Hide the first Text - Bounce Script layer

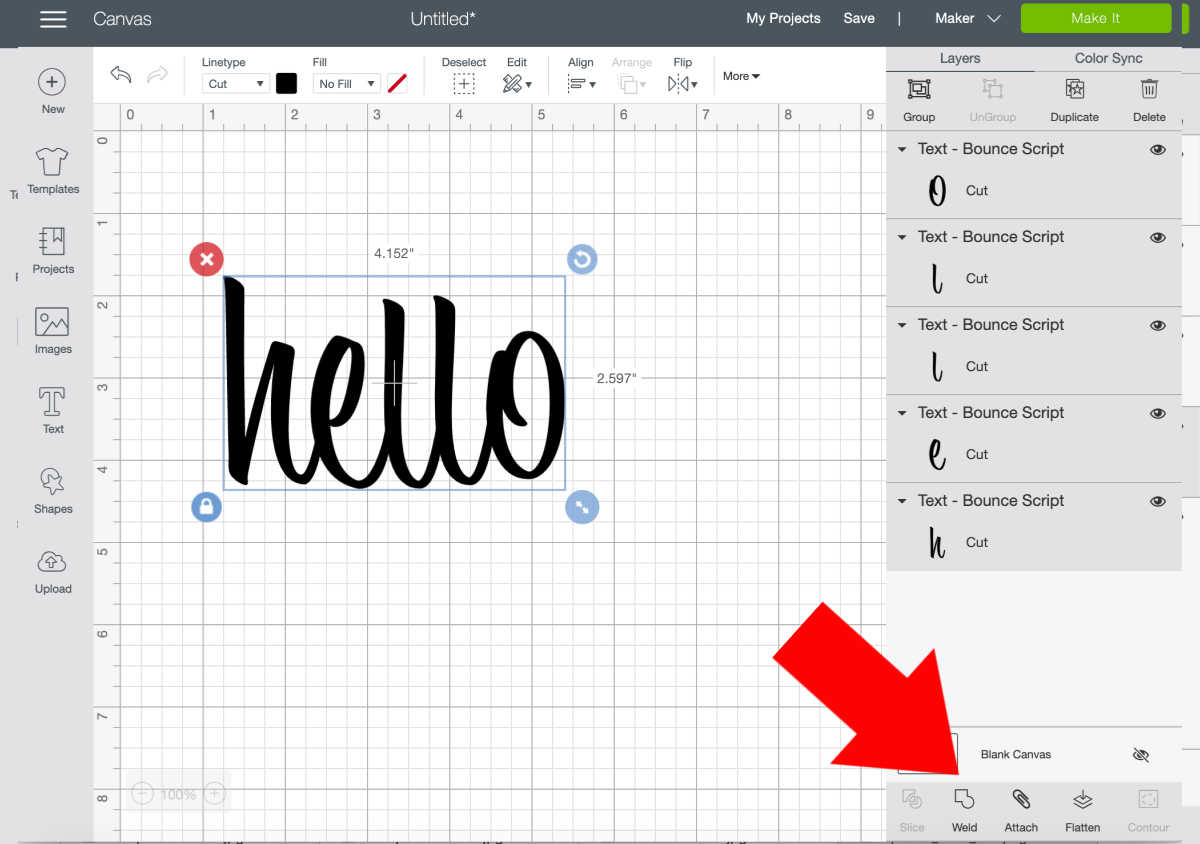1157,149
